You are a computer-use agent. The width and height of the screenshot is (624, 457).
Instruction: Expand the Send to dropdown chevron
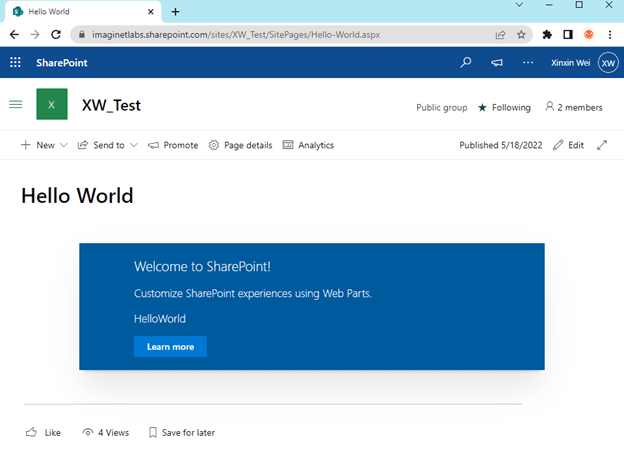point(134,145)
